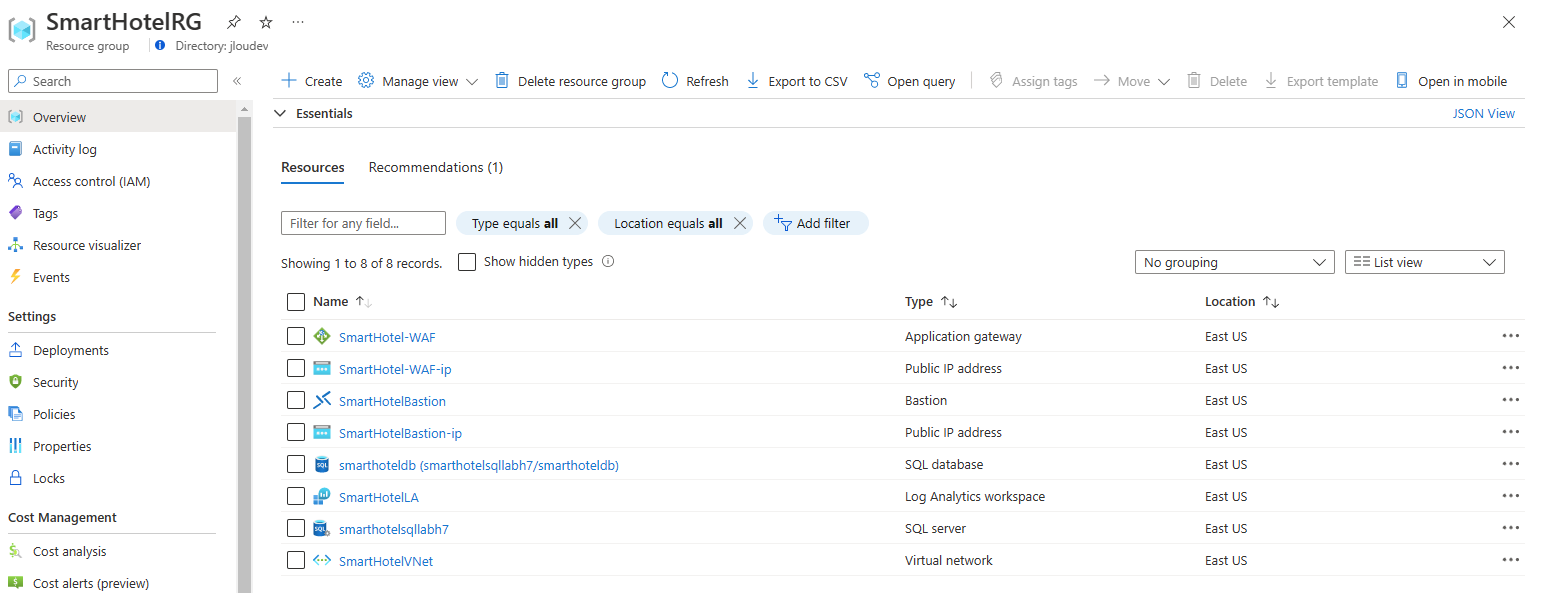
Task: Click the Activity log icon in sidebar
Action: point(15,149)
